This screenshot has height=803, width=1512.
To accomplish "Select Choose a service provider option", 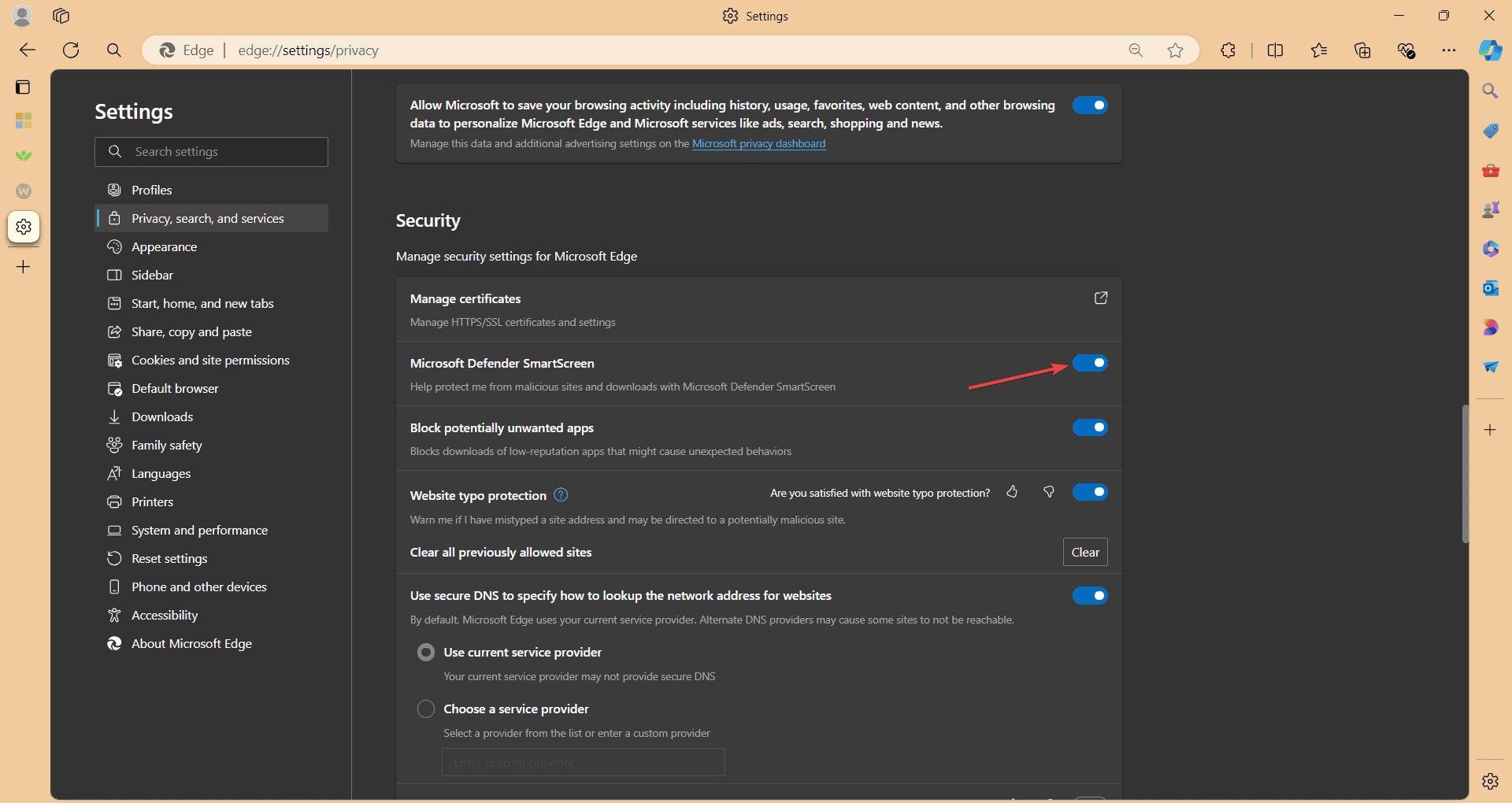I will click(x=426, y=709).
